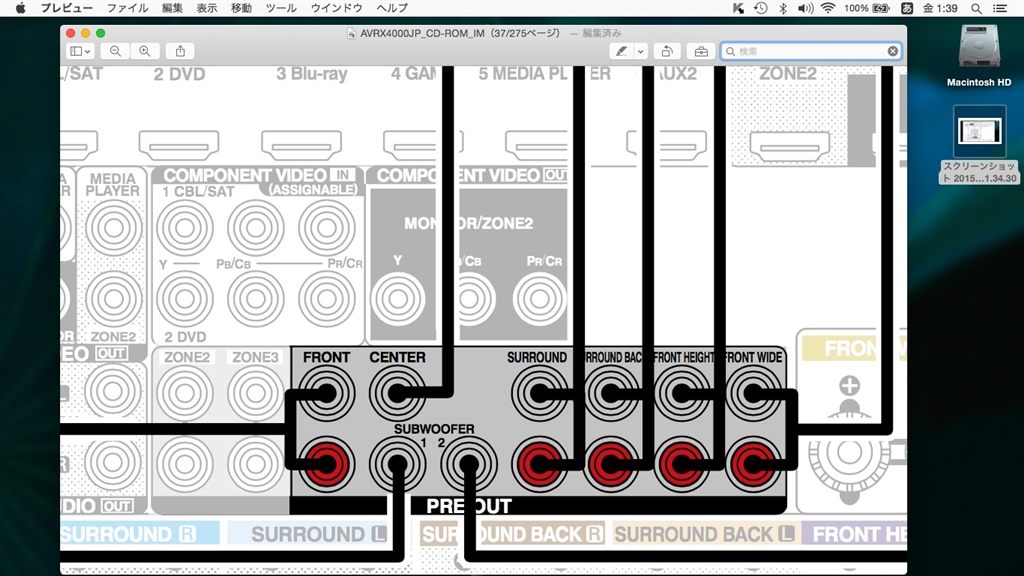Image resolution: width=1024 pixels, height=576 pixels.
Task: Open the sidebar view options button
Action: point(80,51)
